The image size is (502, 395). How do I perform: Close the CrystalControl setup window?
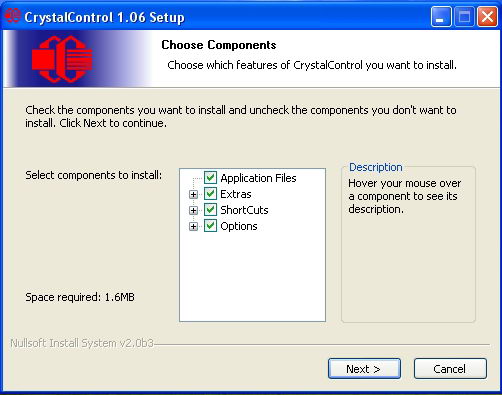[488, 16]
